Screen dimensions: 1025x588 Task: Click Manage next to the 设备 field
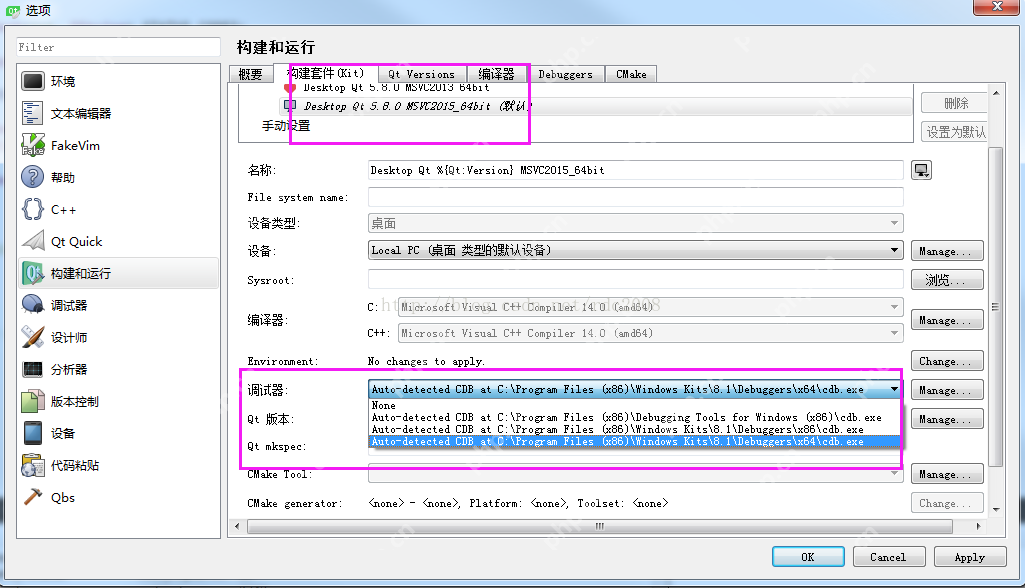pyautogui.click(x=947, y=251)
